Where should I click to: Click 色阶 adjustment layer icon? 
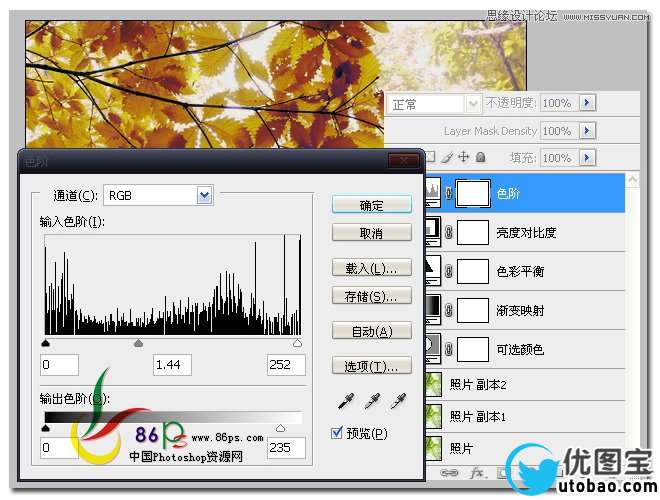coord(433,193)
